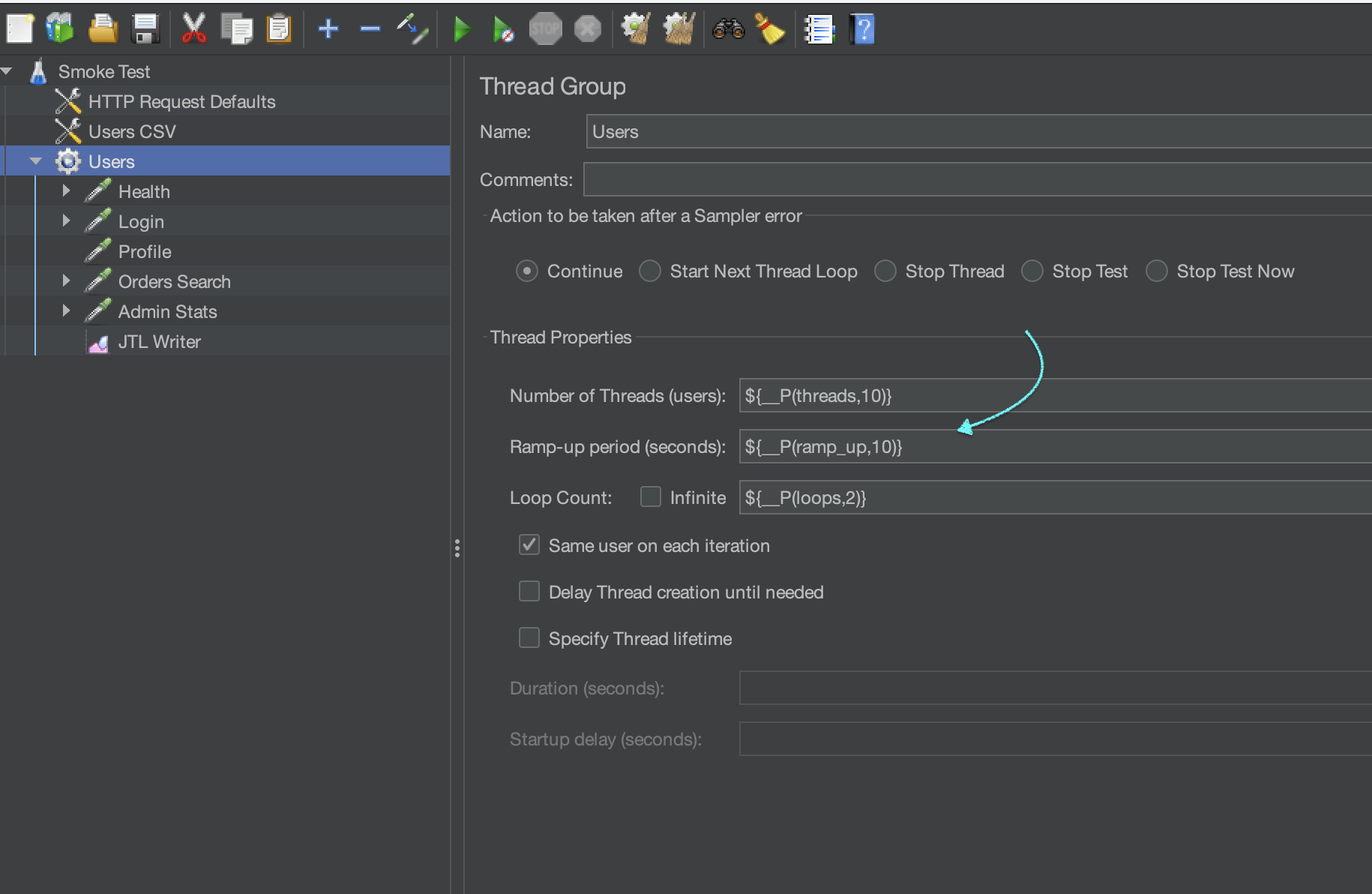Click the Cut scissors icon
This screenshot has width=1372, height=894.
pyautogui.click(x=193, y=30)
